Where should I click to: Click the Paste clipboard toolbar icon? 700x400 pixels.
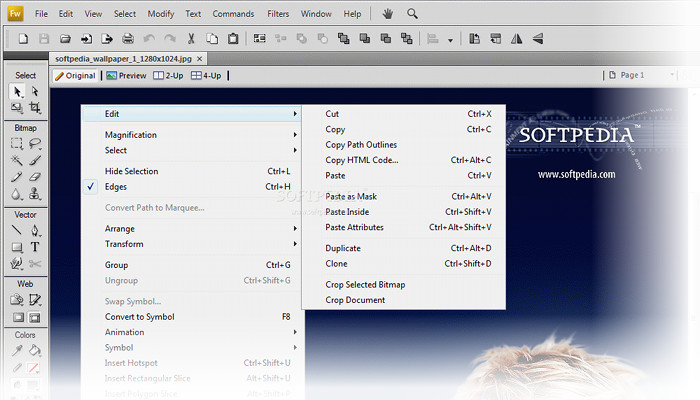[233, 39]
